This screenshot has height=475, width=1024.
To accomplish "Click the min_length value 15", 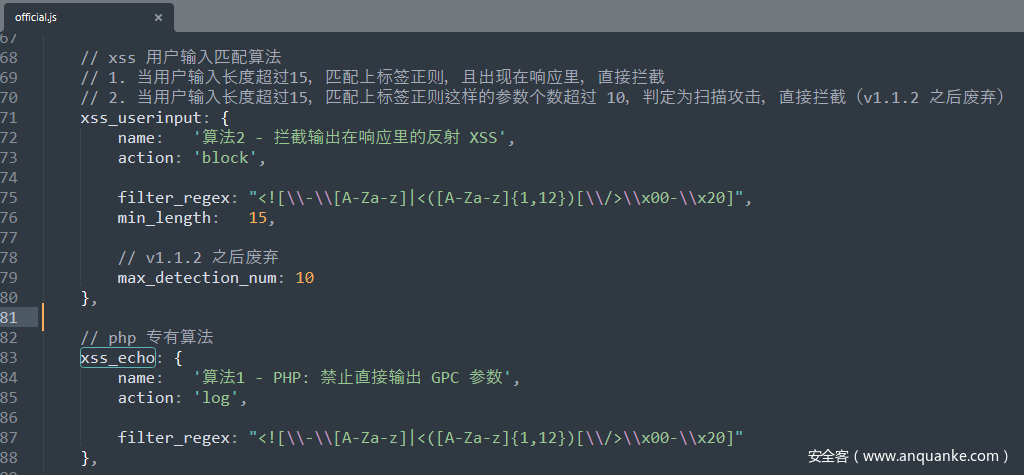I will [x=257, y=217].
